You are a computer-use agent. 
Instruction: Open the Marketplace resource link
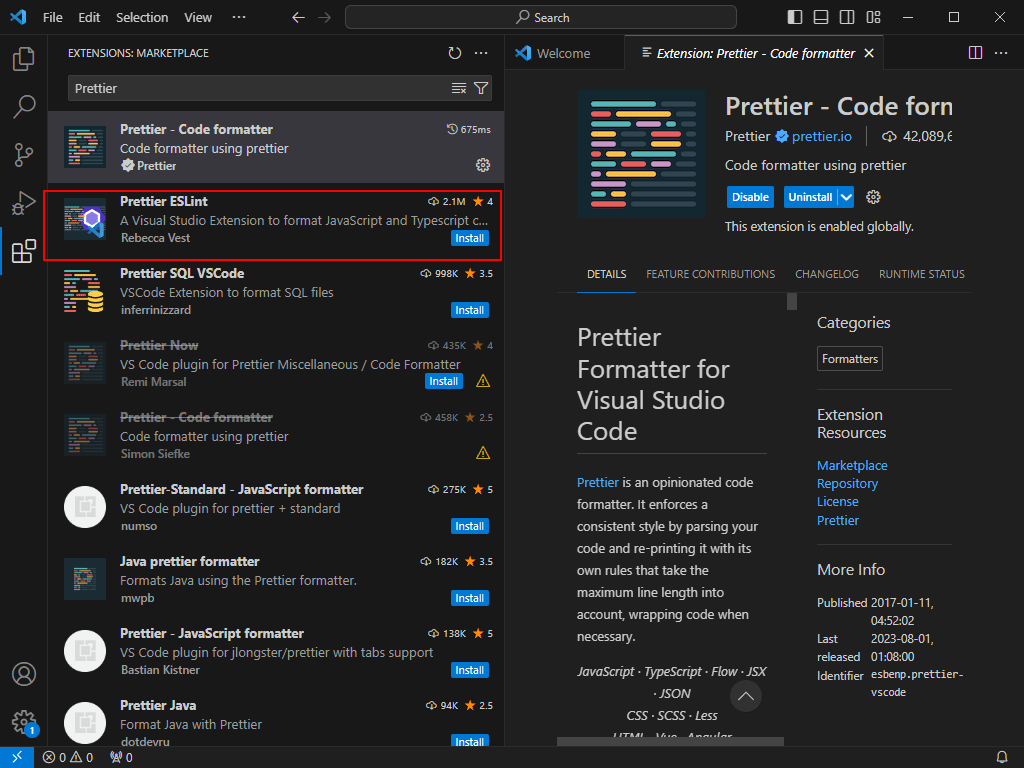[x=852, y=466]
